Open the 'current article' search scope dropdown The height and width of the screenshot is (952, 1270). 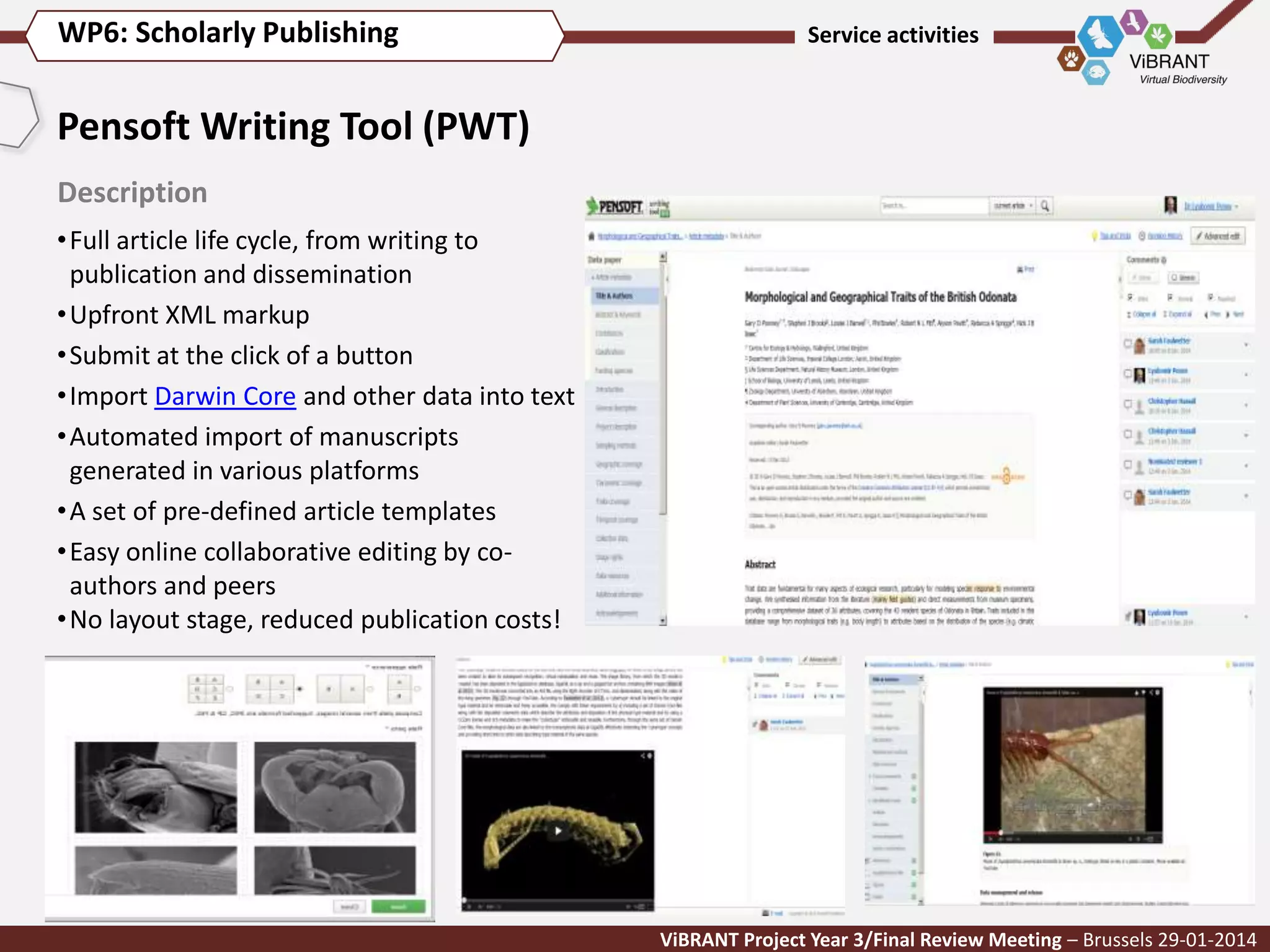click(1013, 206)
